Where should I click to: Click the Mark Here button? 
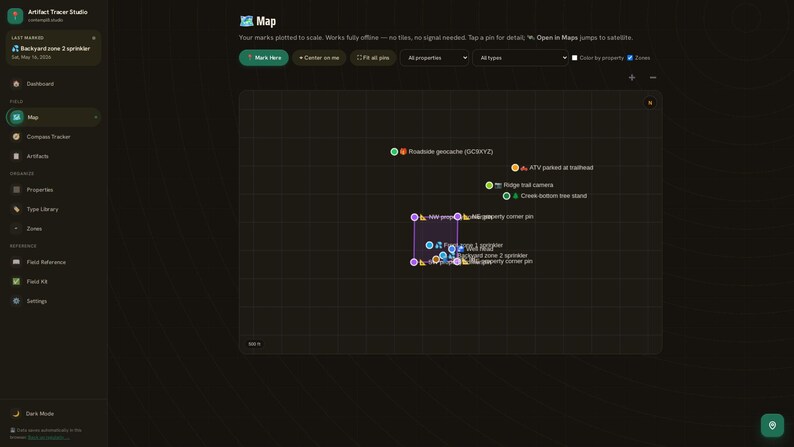pos(264,58)
